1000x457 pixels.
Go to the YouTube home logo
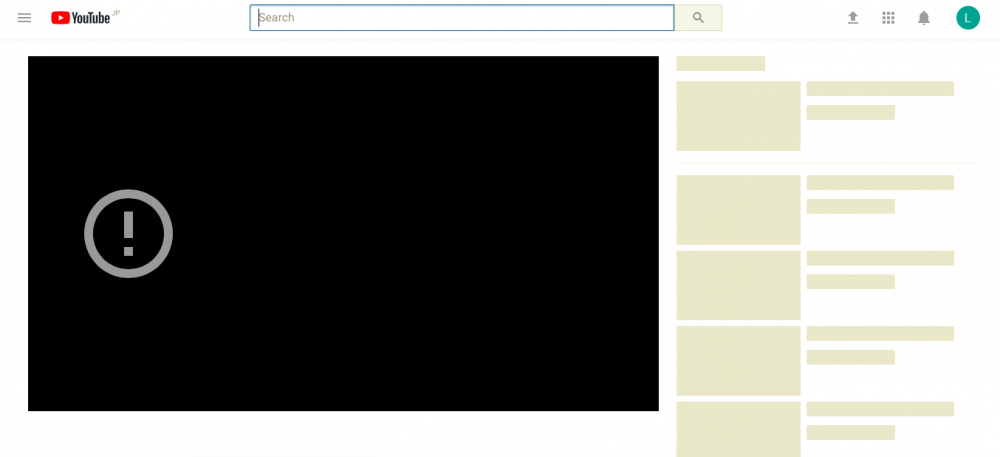tap(81, 18)
